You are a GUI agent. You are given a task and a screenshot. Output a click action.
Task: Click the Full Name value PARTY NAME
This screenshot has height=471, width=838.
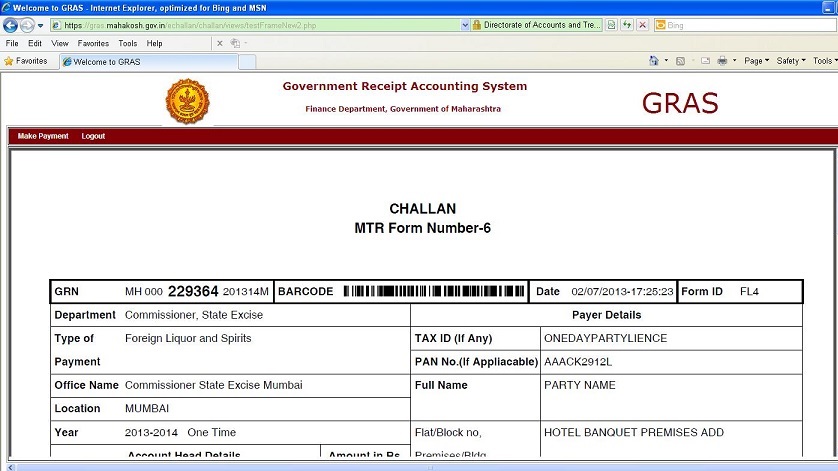579,385
